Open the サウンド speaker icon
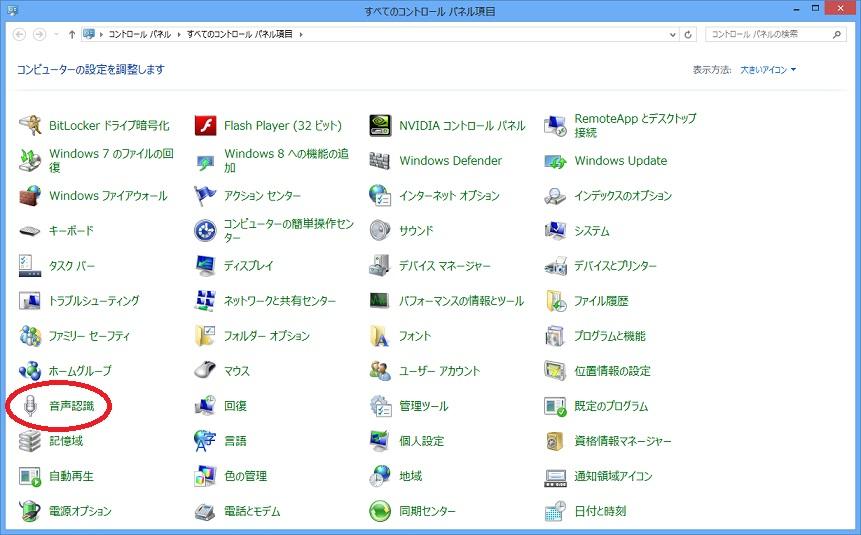 380,231
